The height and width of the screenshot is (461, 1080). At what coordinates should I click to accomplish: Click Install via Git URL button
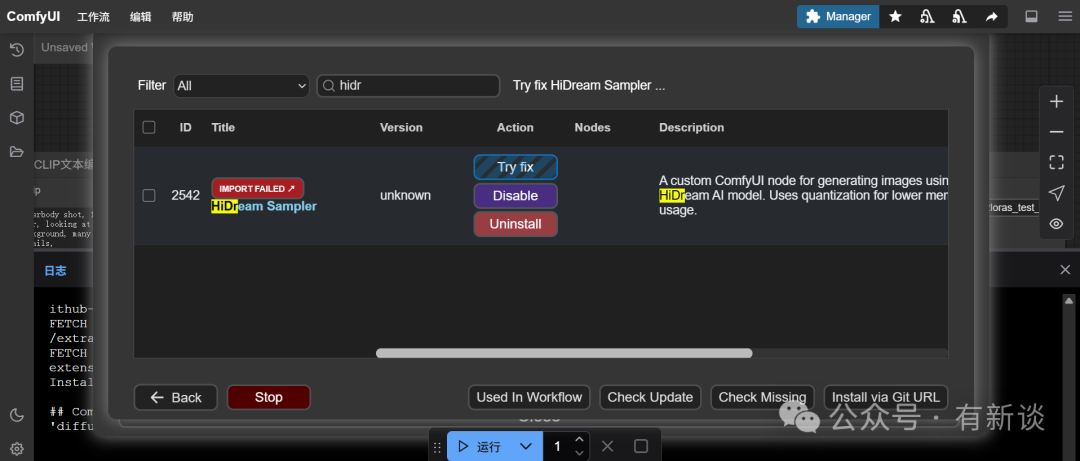886,398
